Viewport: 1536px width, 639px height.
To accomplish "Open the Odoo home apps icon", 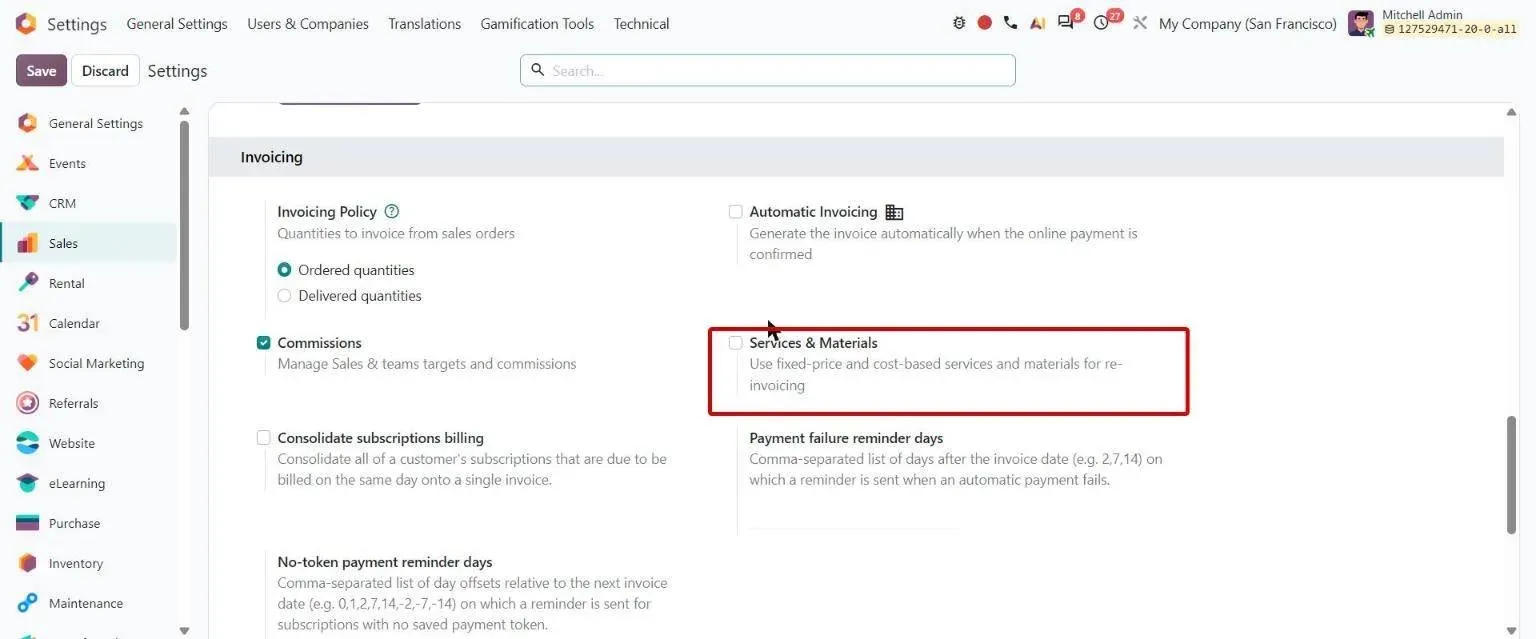I will click(x=26, y=23).
